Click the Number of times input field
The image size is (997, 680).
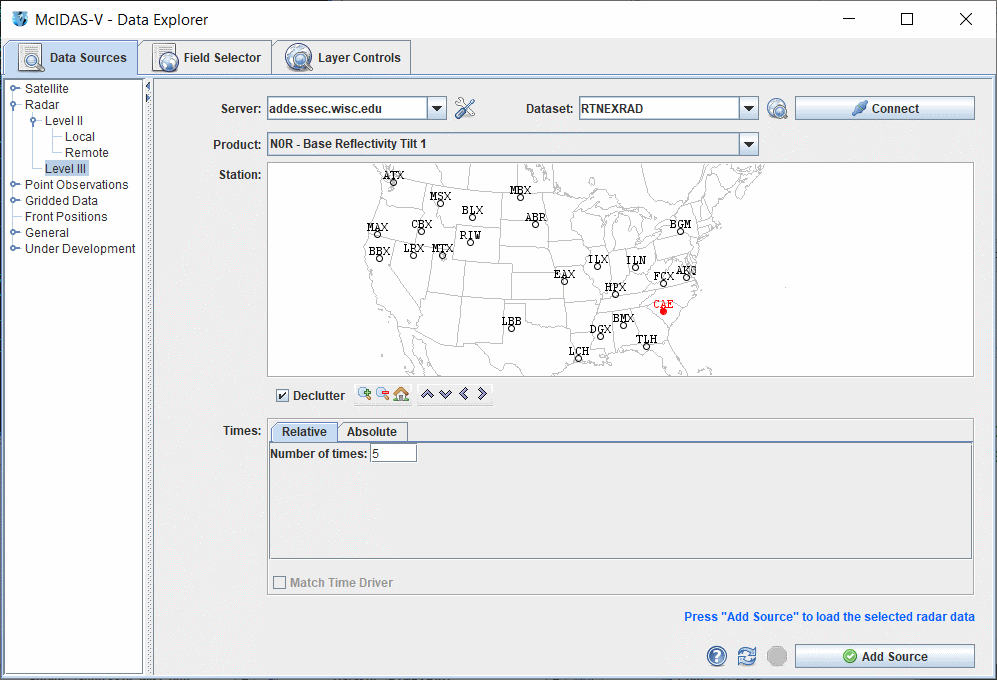coord(393,454)
